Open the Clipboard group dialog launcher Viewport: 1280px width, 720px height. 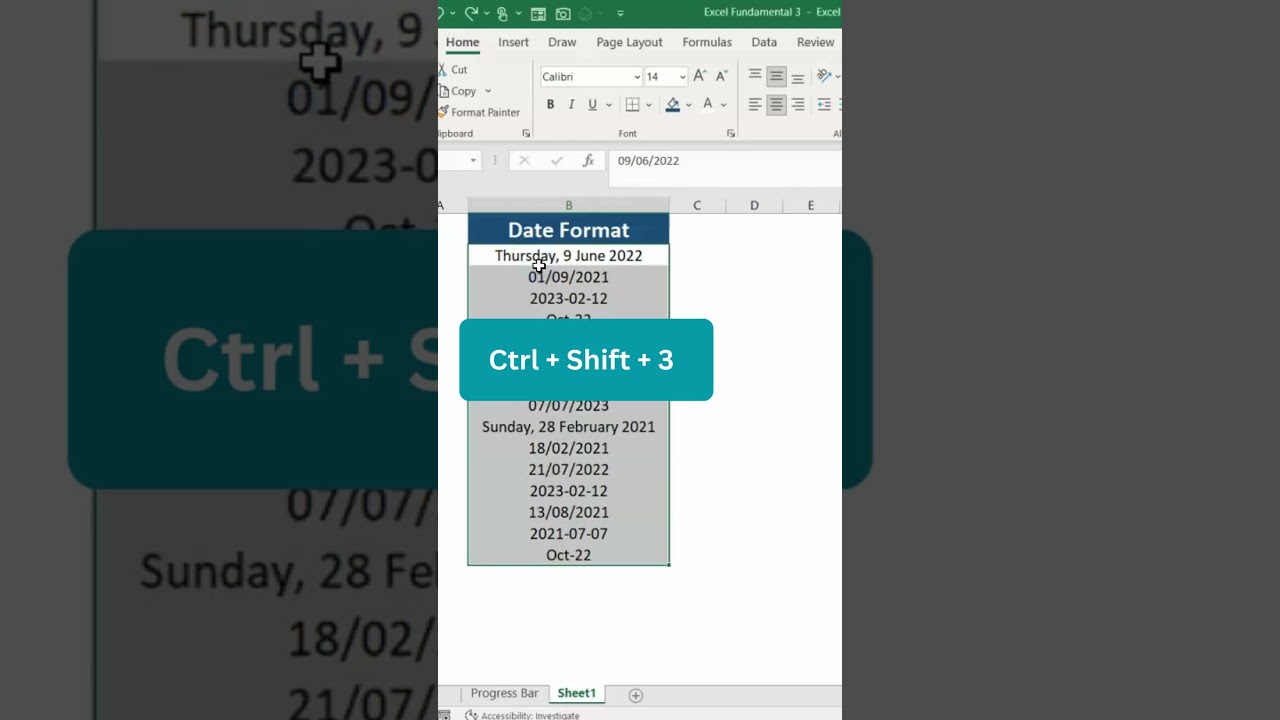tap(526, 133)
